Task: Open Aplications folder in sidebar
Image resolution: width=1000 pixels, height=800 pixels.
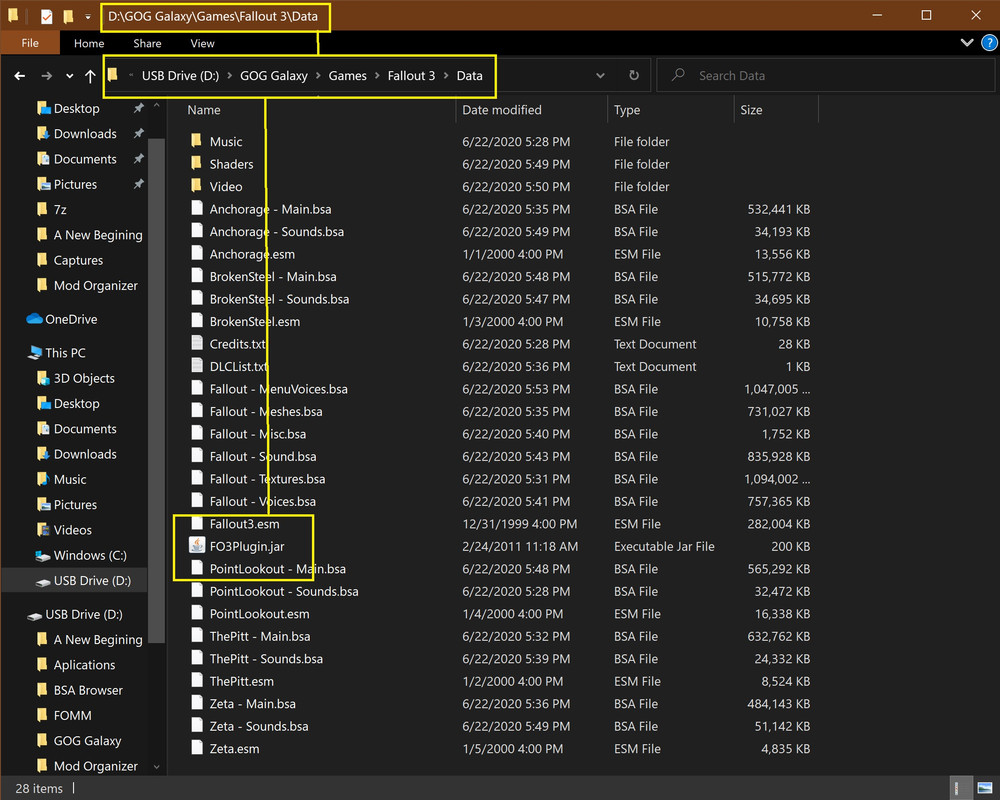Action: 84,664
